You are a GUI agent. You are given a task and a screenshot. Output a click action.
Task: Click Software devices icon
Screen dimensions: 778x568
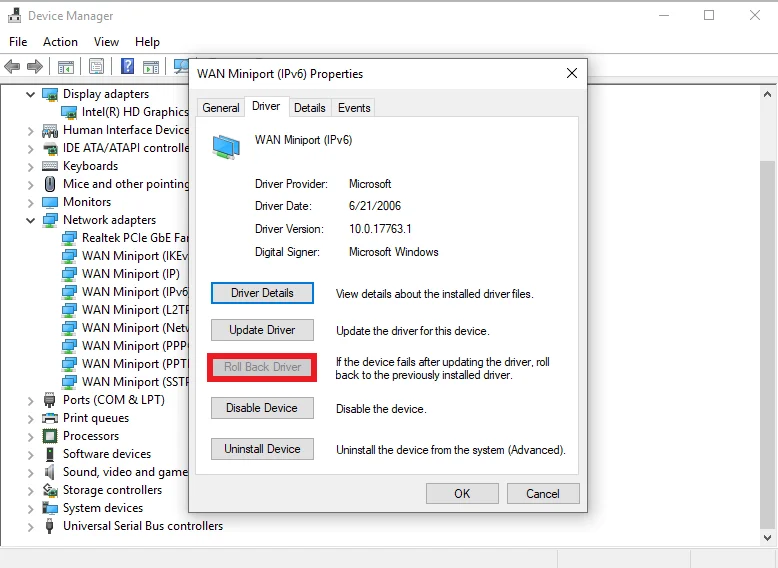50,454
